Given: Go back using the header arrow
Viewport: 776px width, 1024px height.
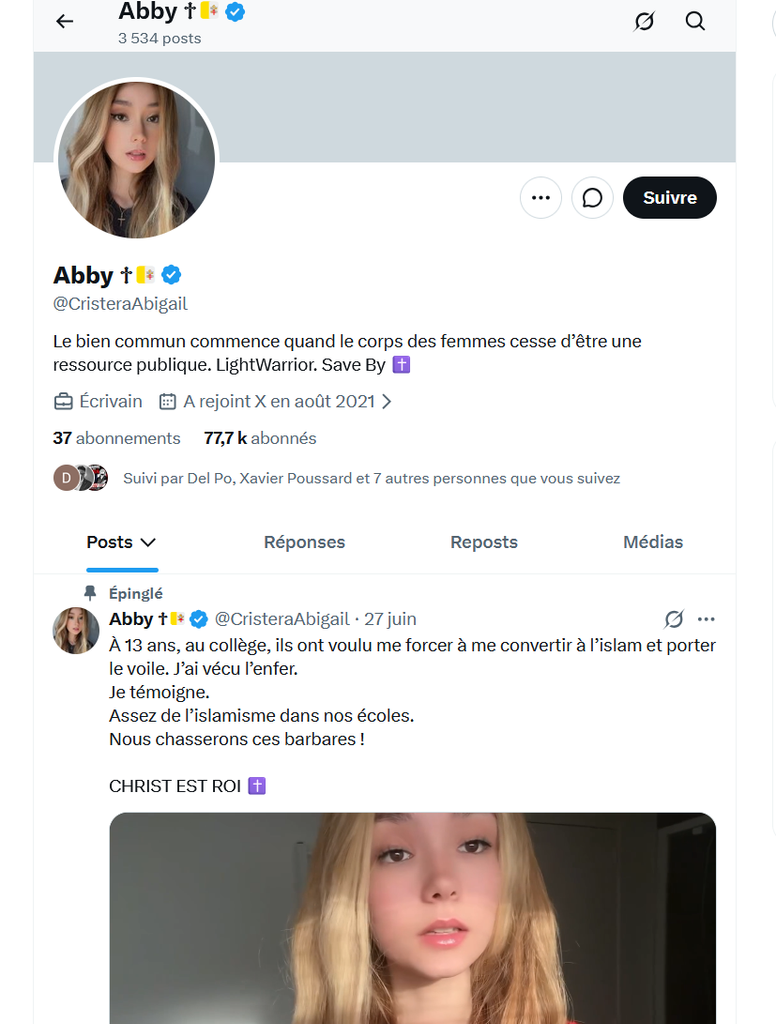Looking at the screenshot, I should 65,22.
